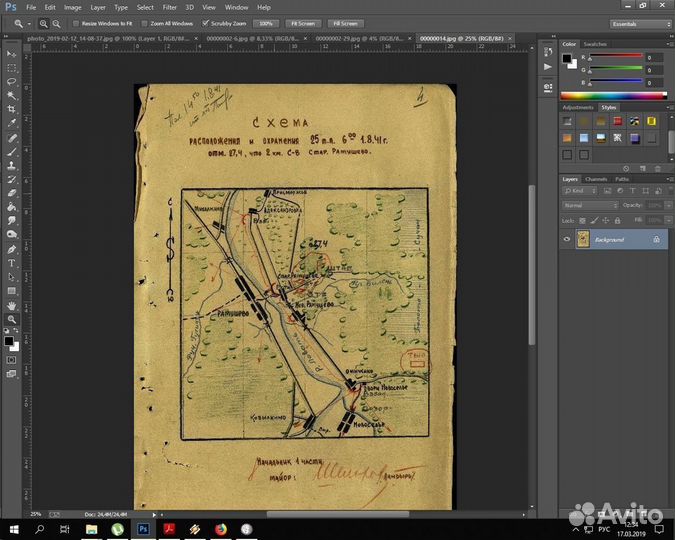Open Firefox from the taskbar
Screen dimensions: 675x540
click(x=221, y=529)
